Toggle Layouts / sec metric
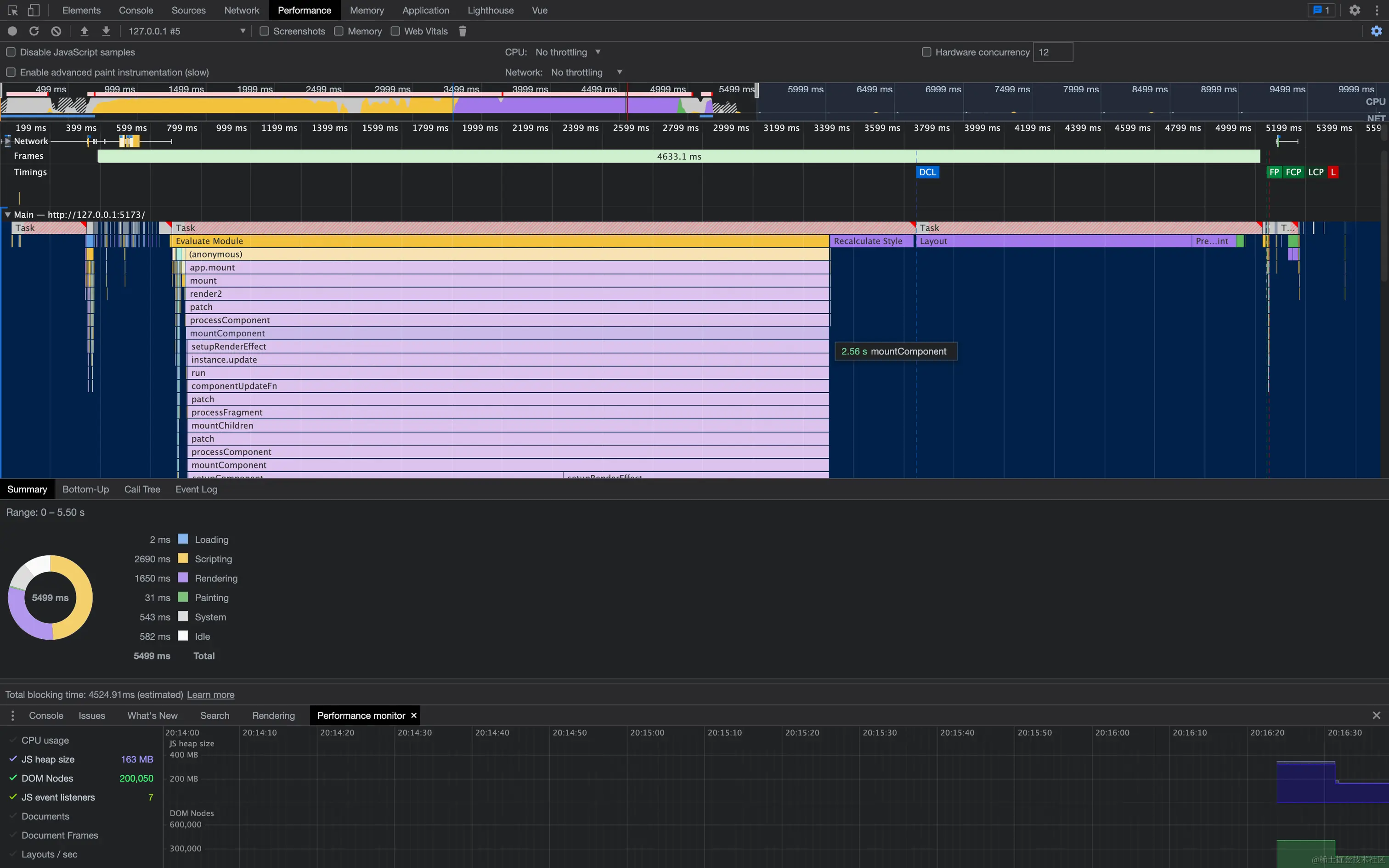The width and height of the screenshot is (1389, 868). click(12, 854)
